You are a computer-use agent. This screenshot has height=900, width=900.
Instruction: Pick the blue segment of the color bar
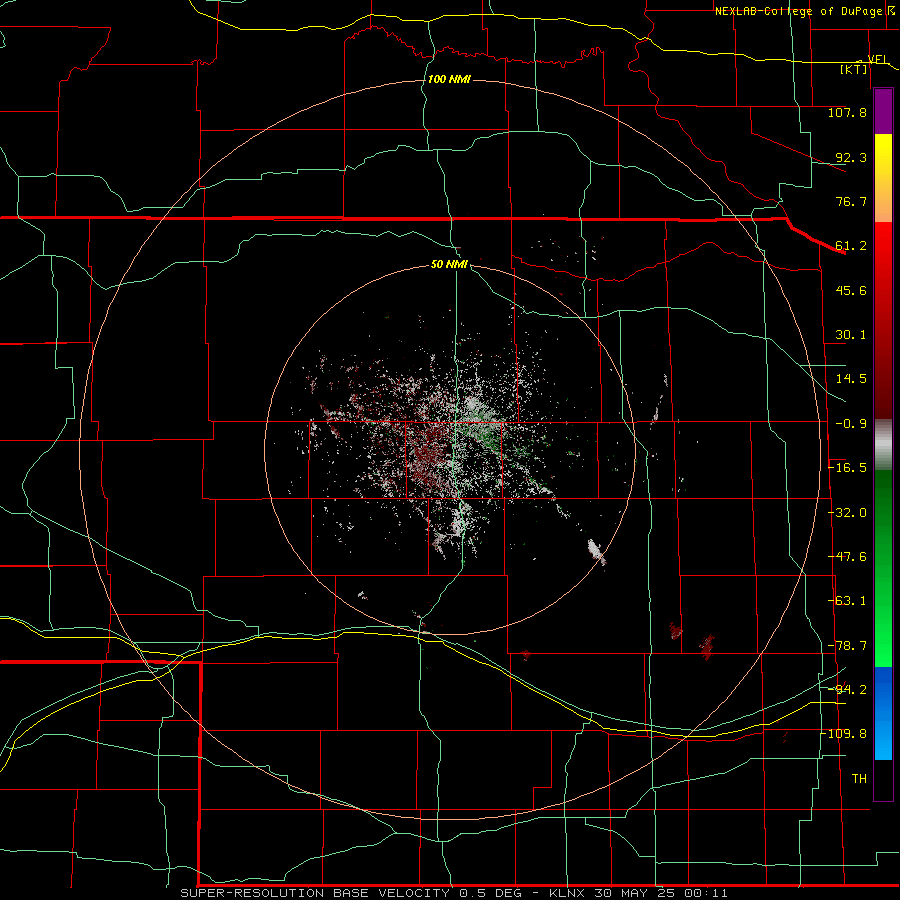883,713
